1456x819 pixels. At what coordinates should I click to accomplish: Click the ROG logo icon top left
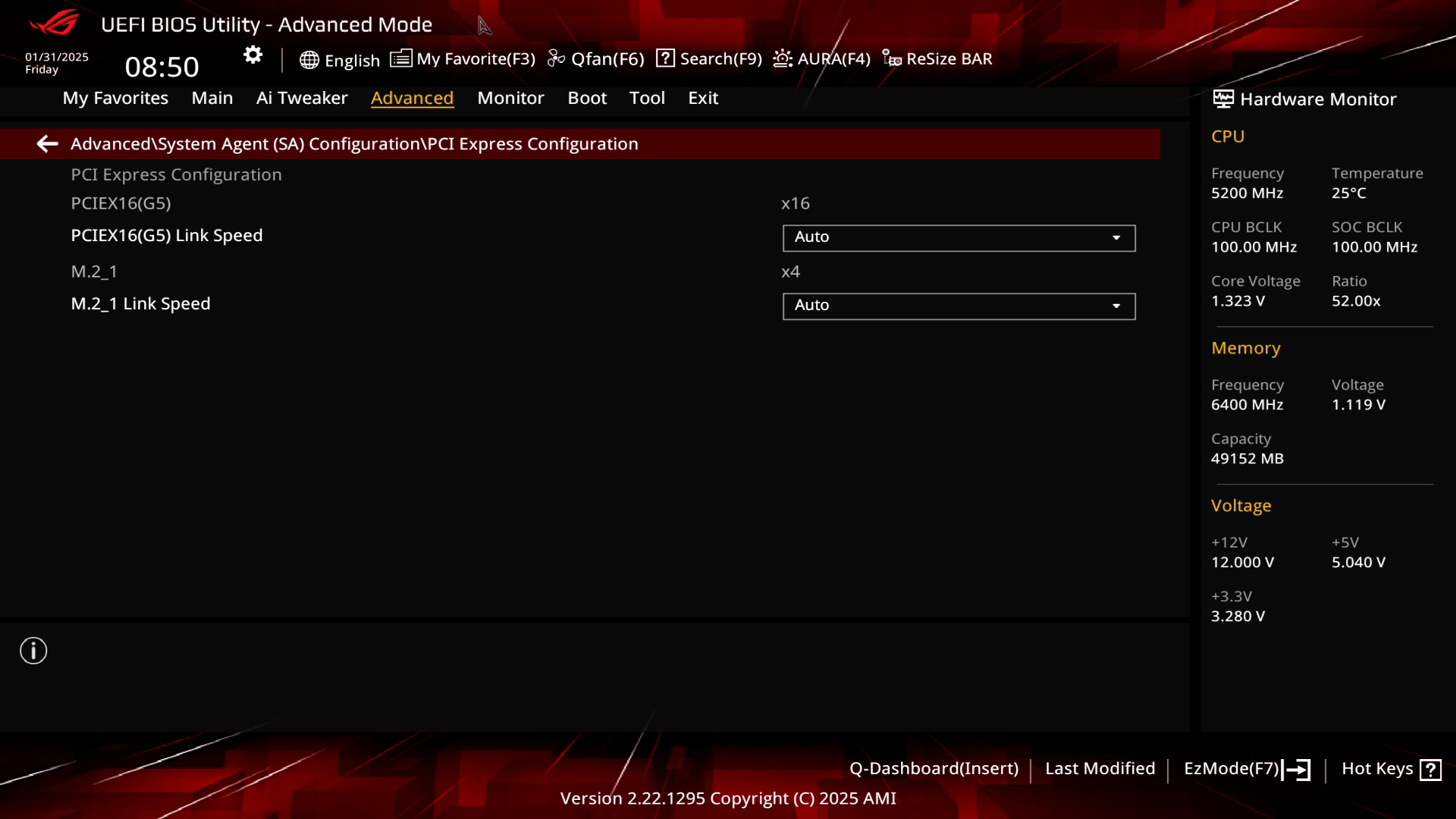51,22
